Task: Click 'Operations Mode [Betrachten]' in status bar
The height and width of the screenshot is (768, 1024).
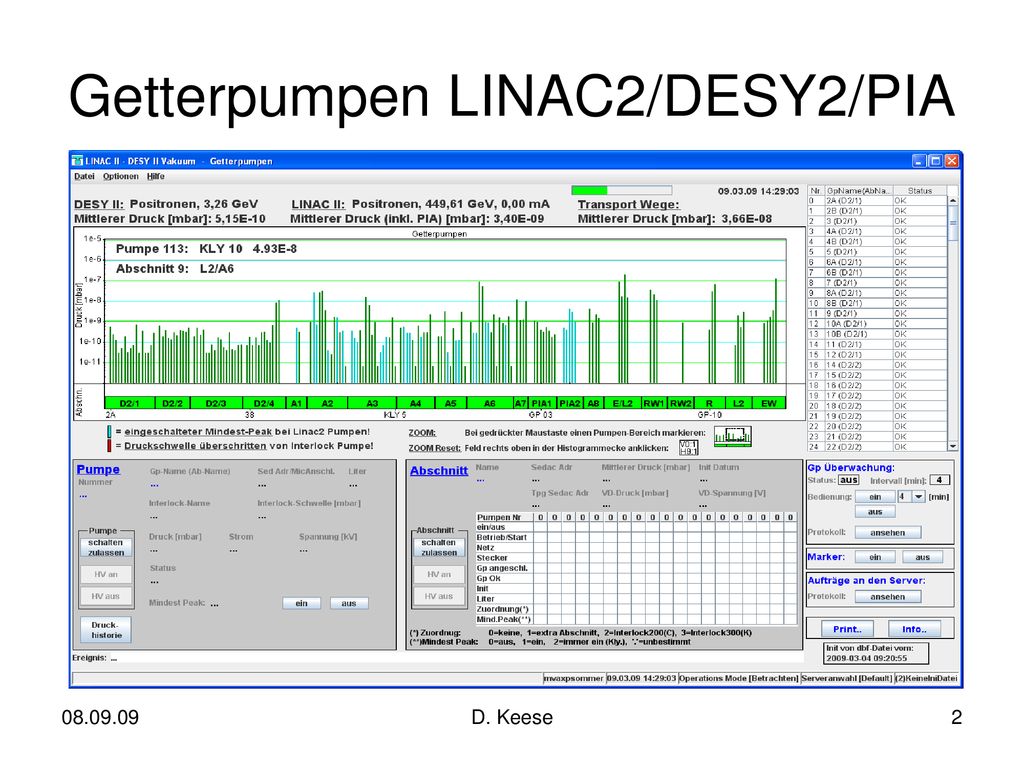Action: tap(739, 679)
